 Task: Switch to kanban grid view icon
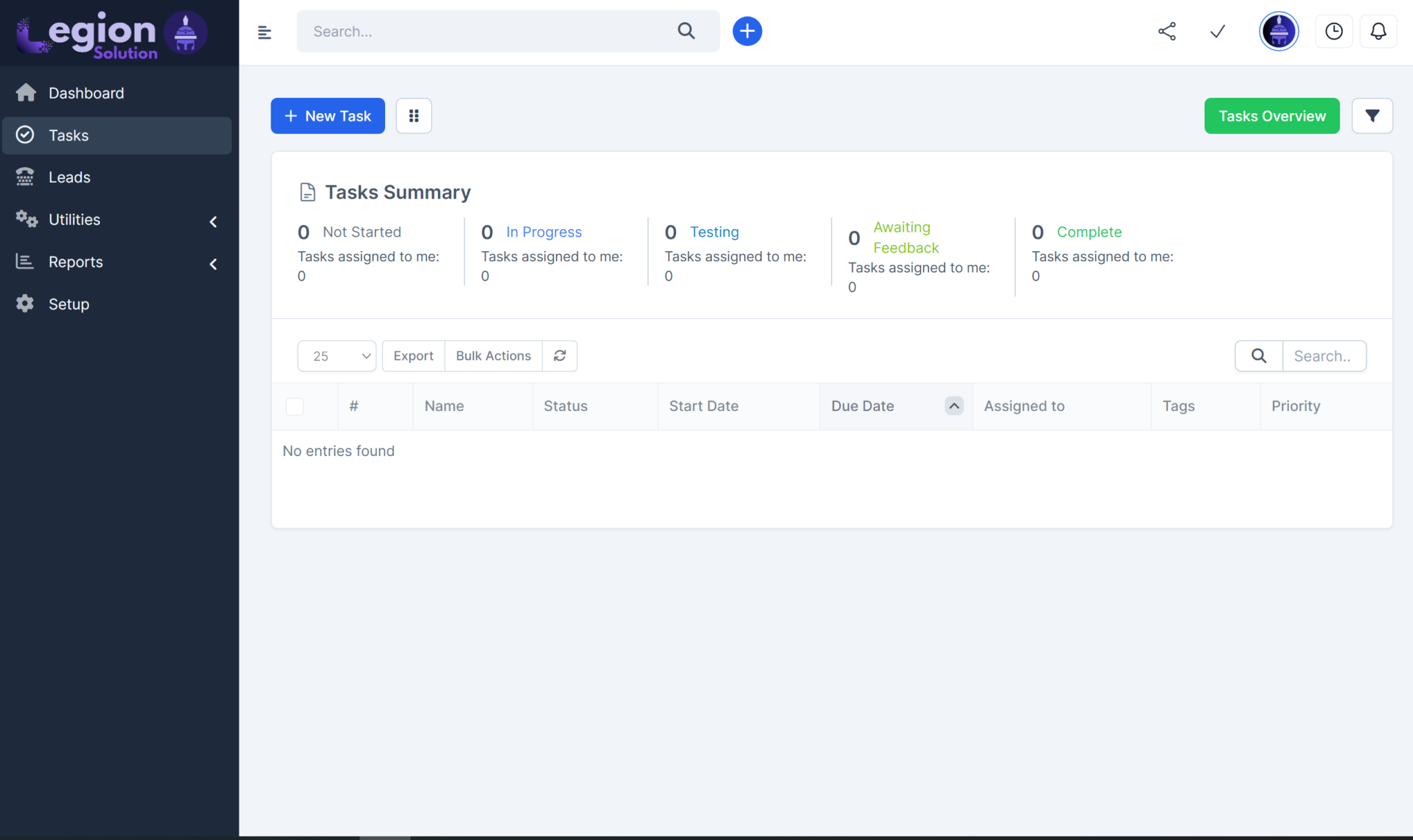(x=414, y=116)
